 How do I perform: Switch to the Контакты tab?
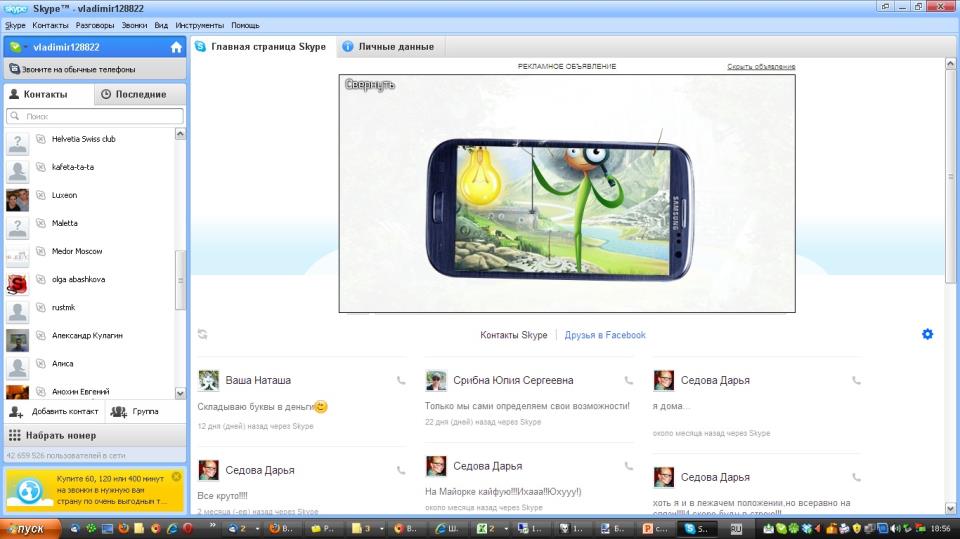point(48,94)
